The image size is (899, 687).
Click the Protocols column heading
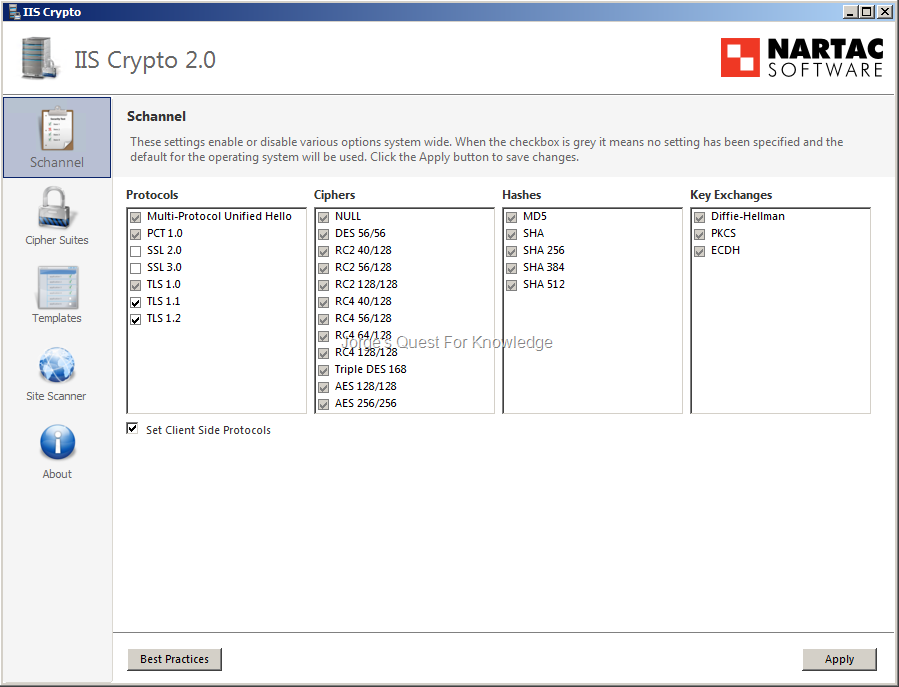[152, 195]
